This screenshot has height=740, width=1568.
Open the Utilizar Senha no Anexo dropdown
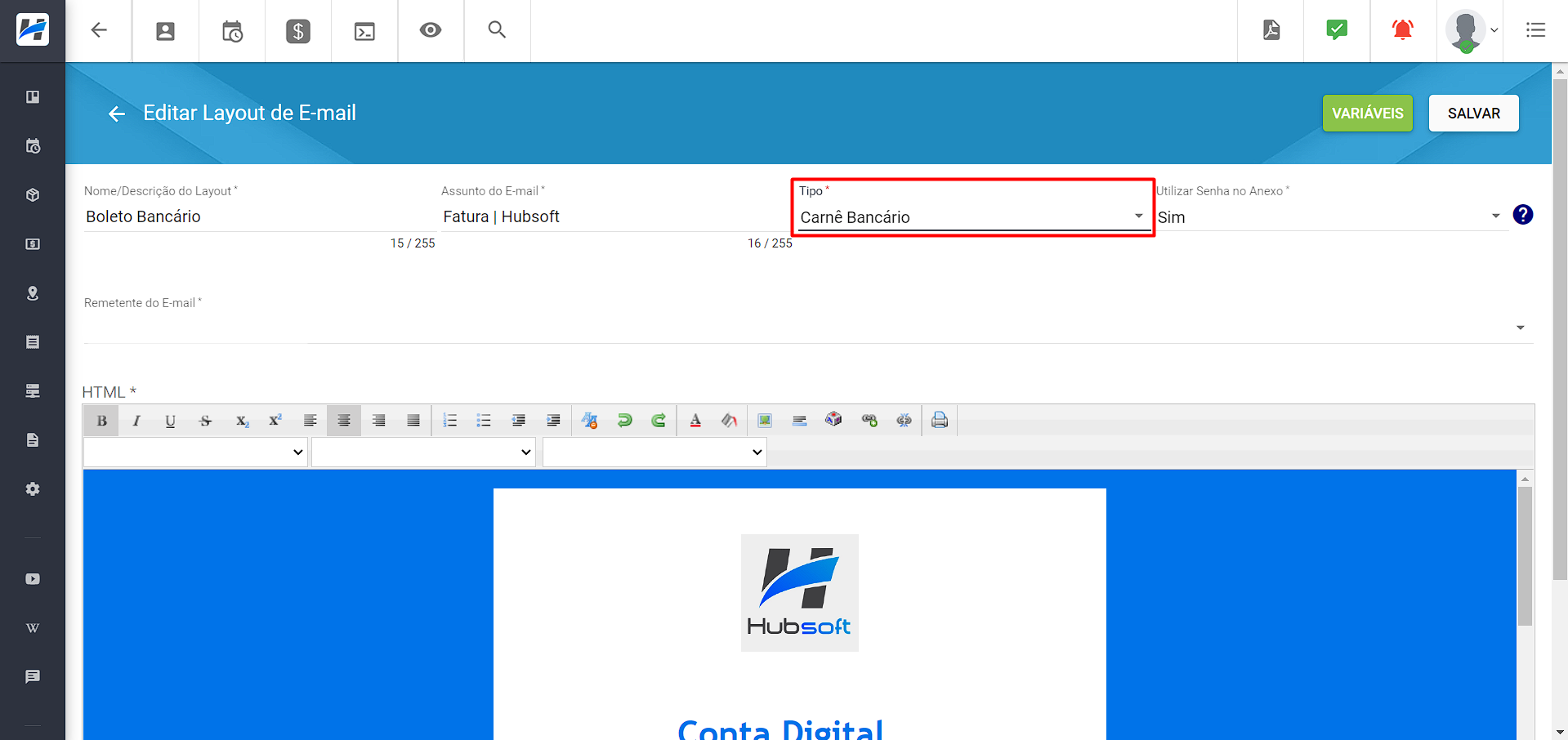tap(1330, 217)
